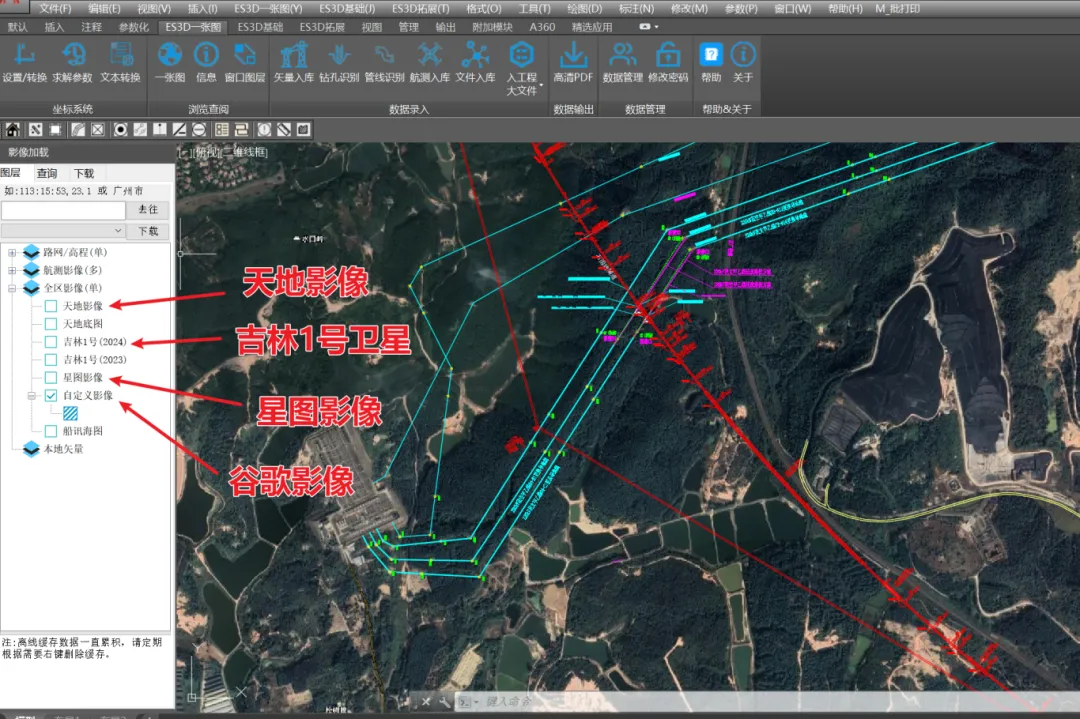Open the 入工程大文件 dropdown arrow

(541, 86)
